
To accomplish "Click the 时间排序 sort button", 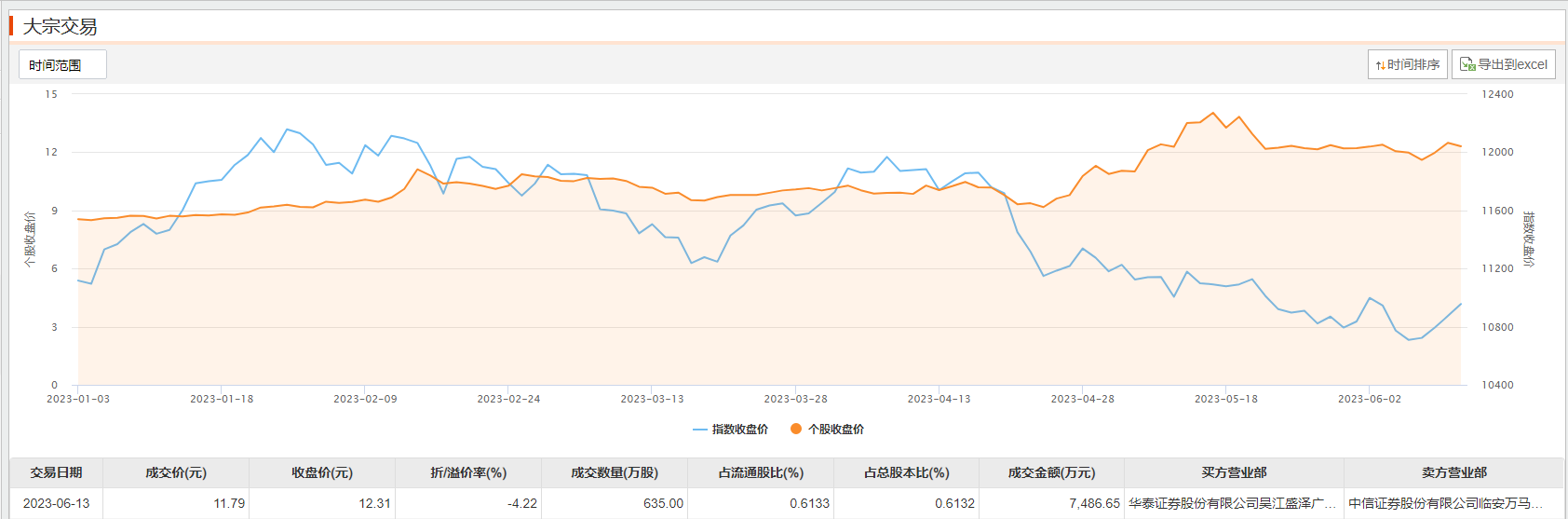I will pos(1407,64).
